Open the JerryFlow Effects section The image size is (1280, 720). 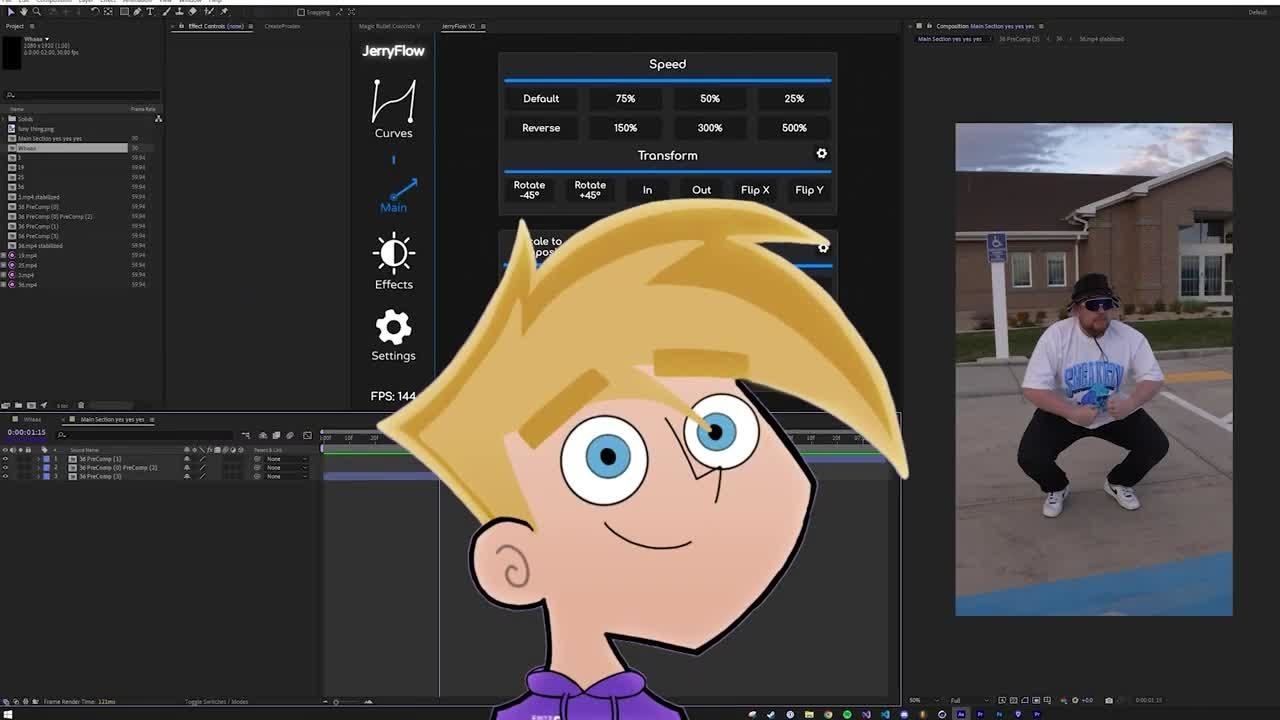click(393, 262)
